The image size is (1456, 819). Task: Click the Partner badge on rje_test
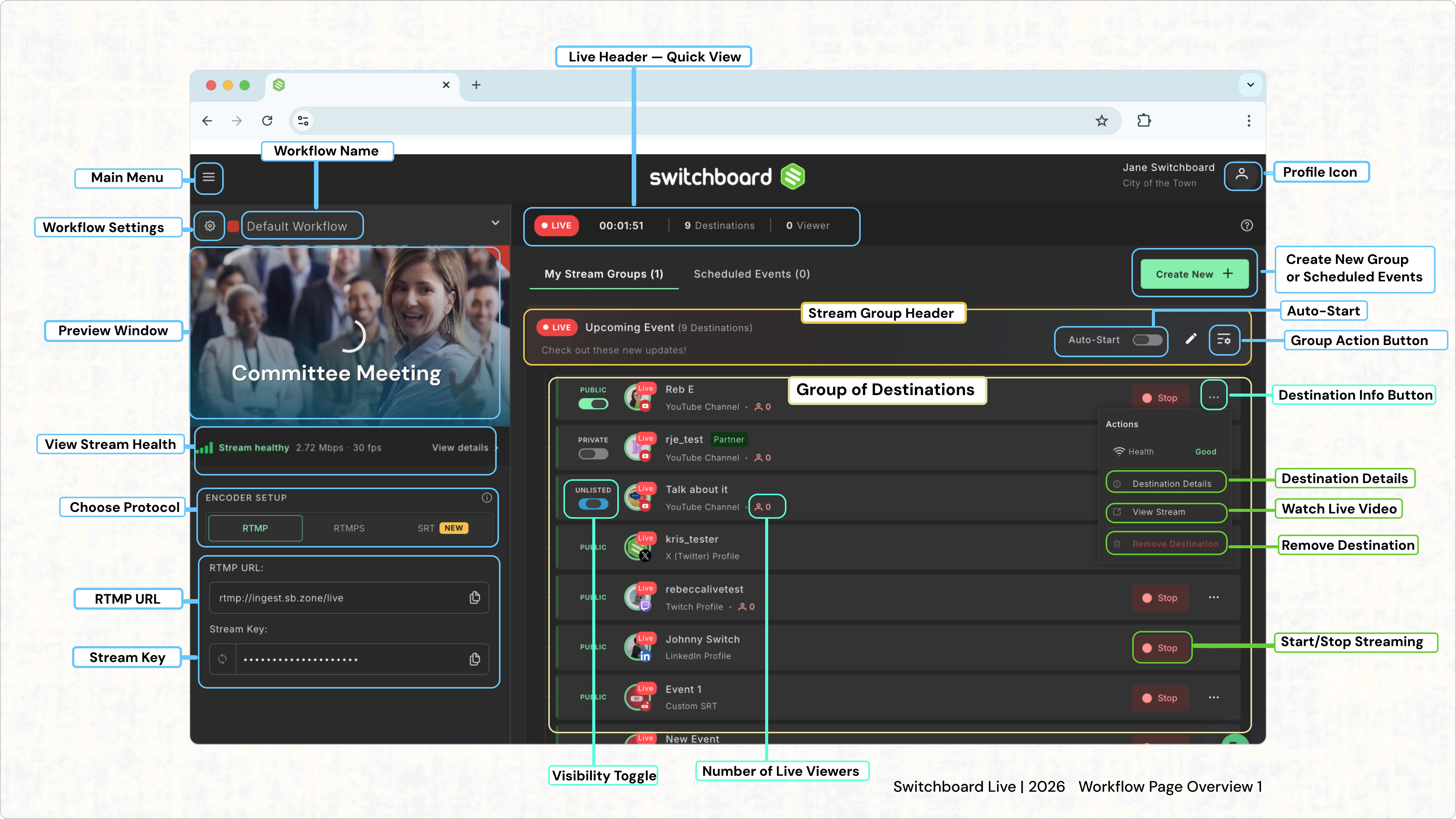tap(728, 439)
